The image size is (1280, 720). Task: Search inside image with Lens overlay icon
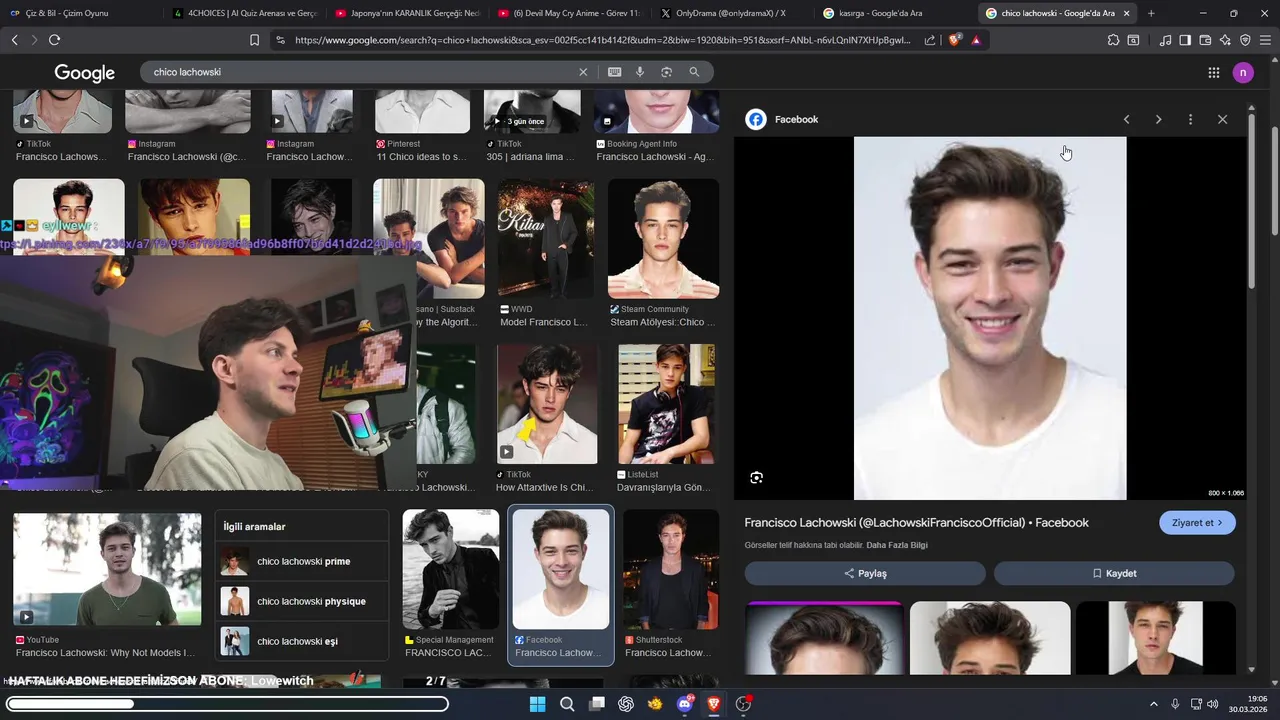pos(756,478)
